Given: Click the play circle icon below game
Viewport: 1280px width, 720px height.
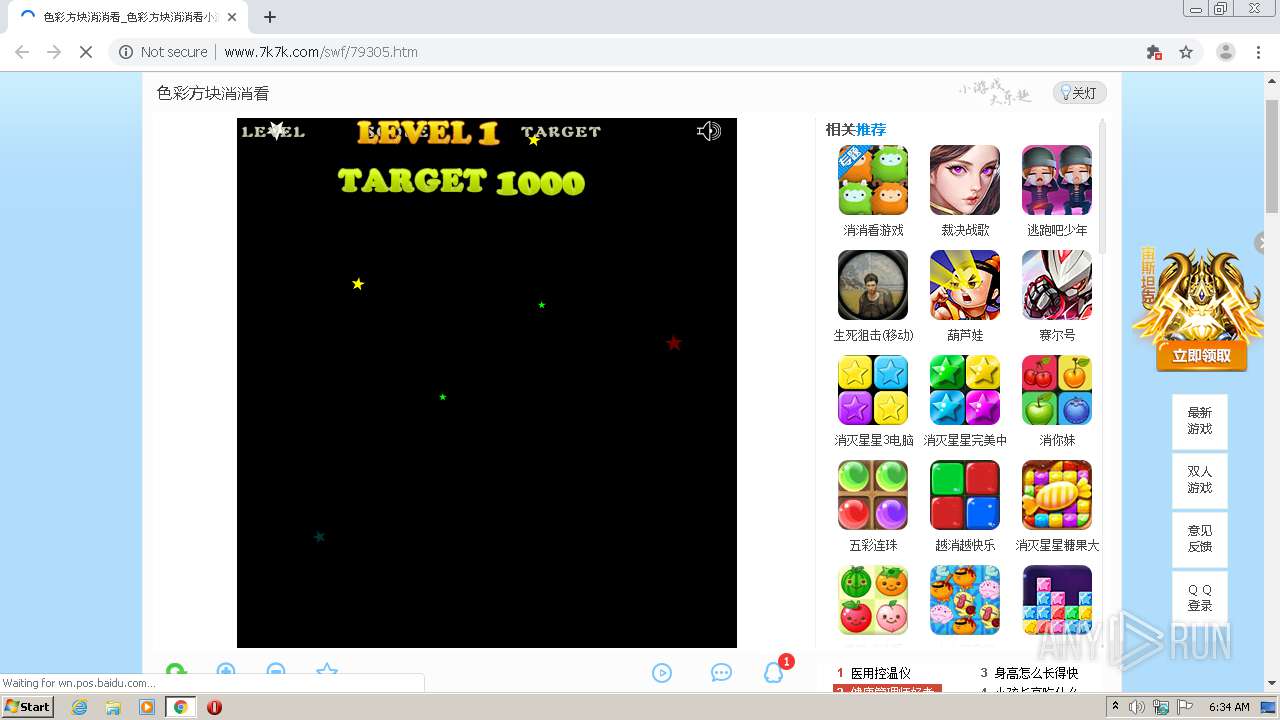Looking at the screenshot, I should point(662,673).
